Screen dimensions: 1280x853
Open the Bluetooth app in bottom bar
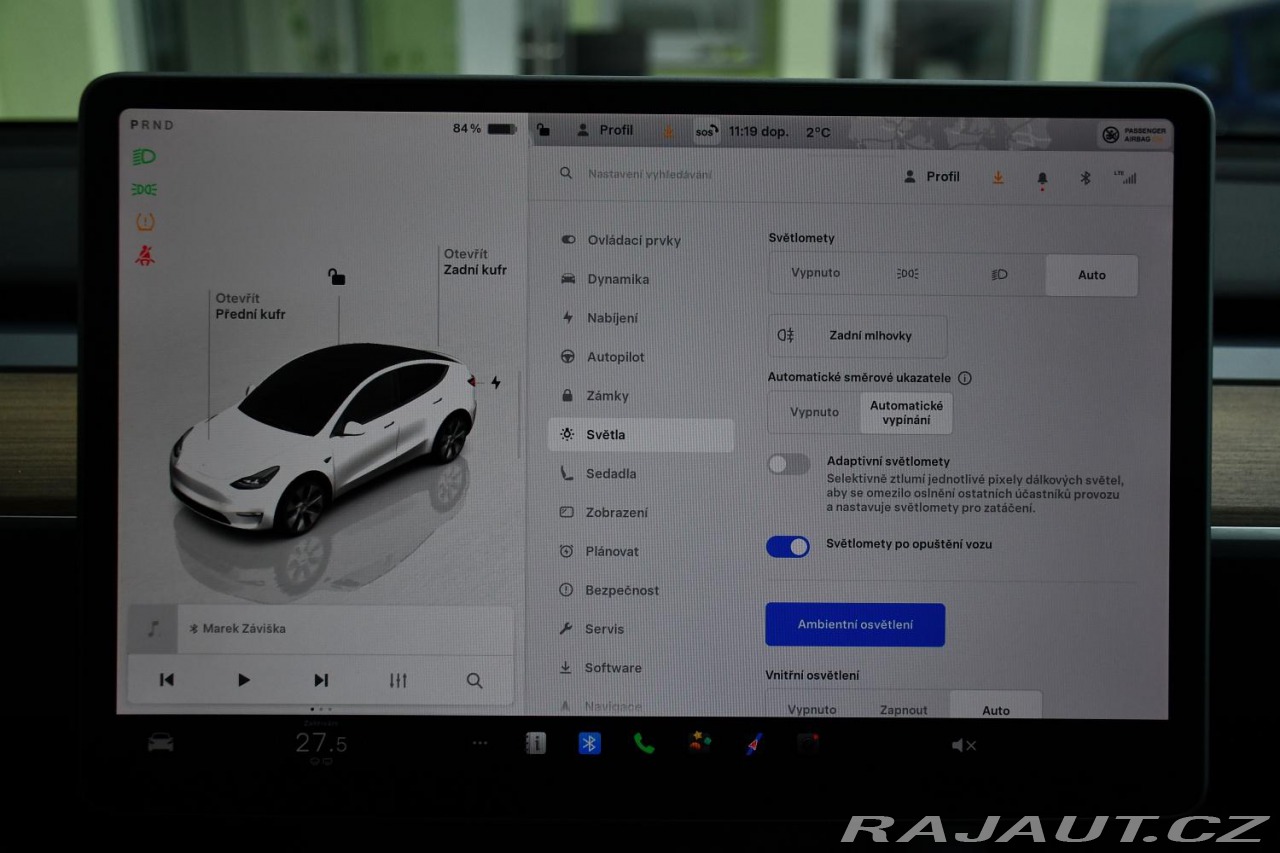point(590,743)
